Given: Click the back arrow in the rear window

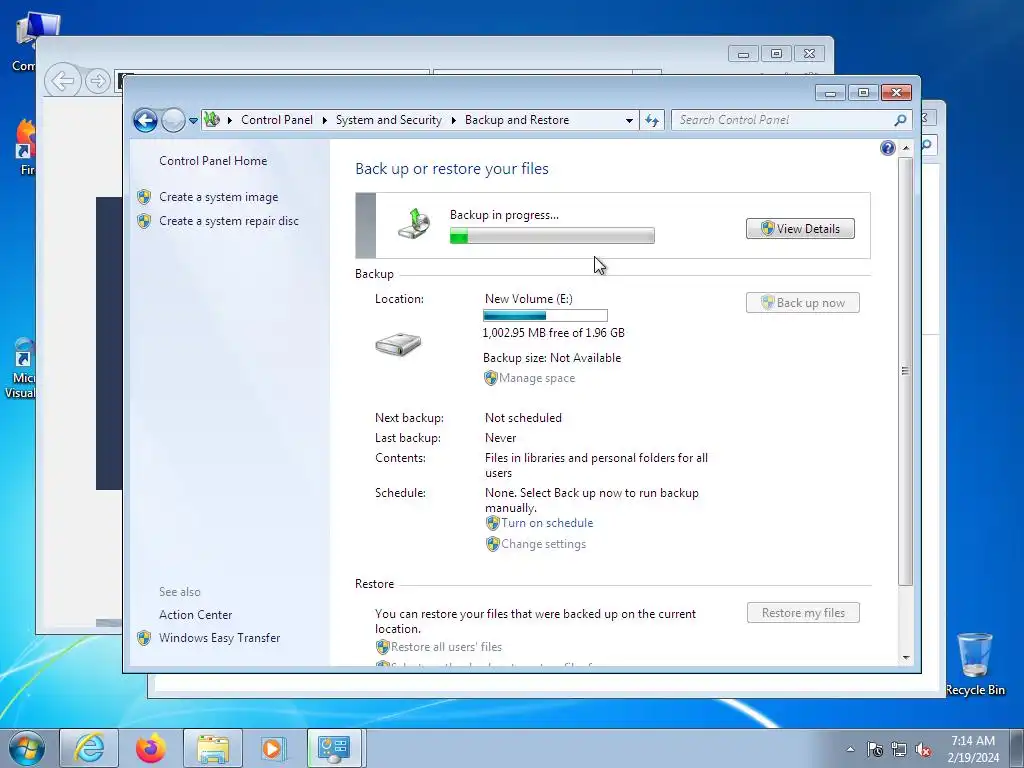Looking at the screenshot, I should click(x=63, y=81).
